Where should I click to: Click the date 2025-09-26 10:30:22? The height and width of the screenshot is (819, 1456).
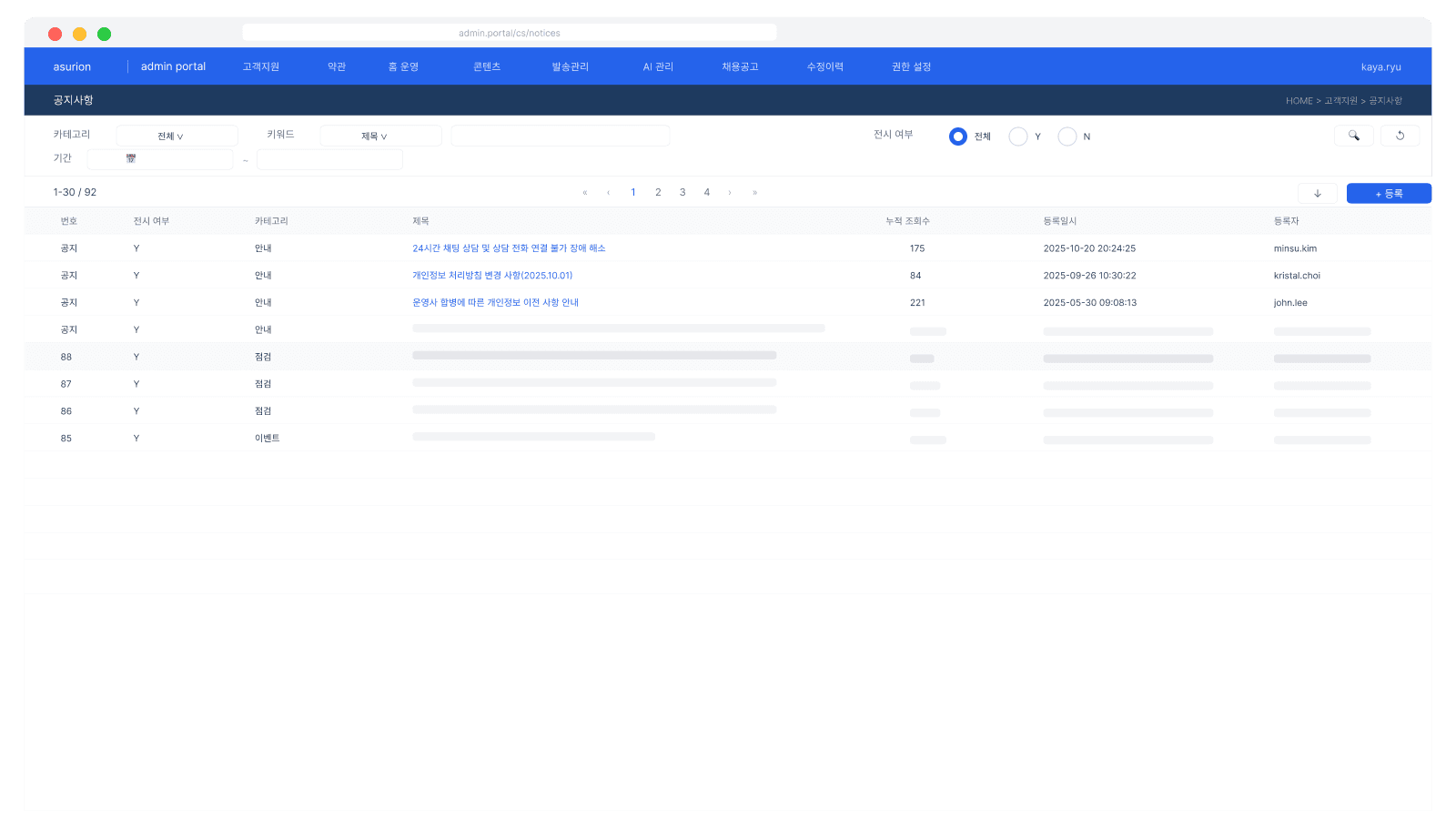pos(1089,276)
